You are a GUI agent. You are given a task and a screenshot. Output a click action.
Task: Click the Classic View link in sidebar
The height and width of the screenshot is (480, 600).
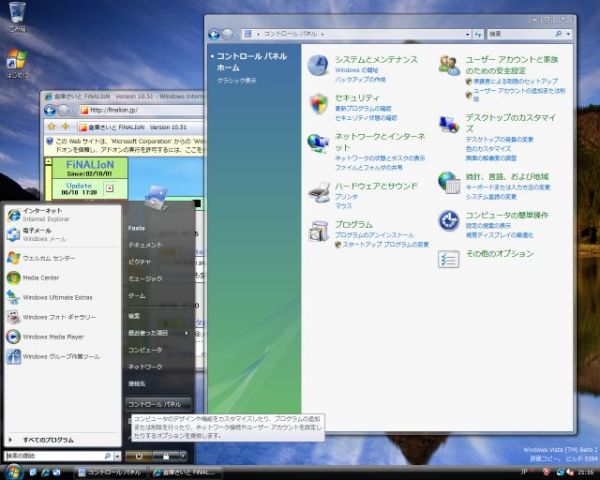pos(237,80)
